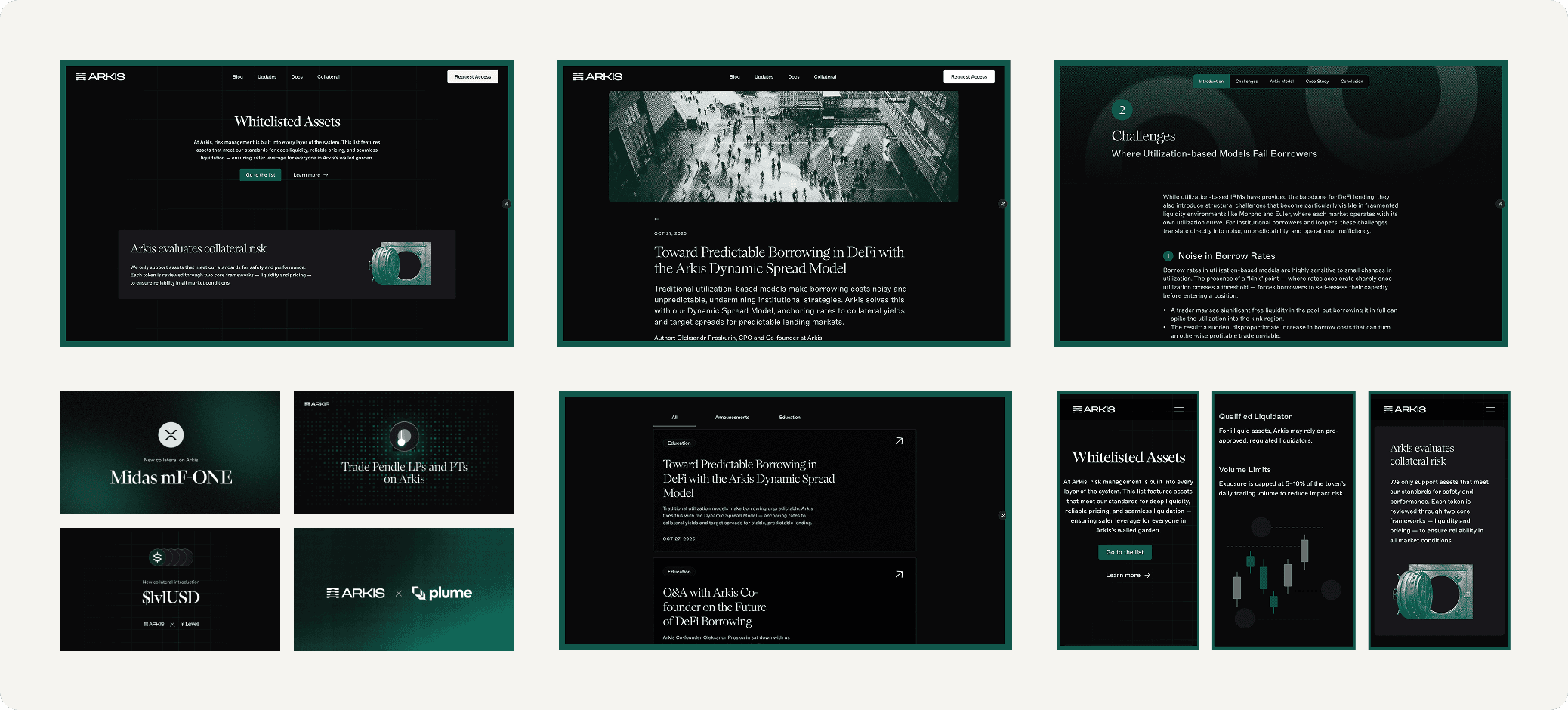Open Docs in the blog article page navigation

pos(794,77)
